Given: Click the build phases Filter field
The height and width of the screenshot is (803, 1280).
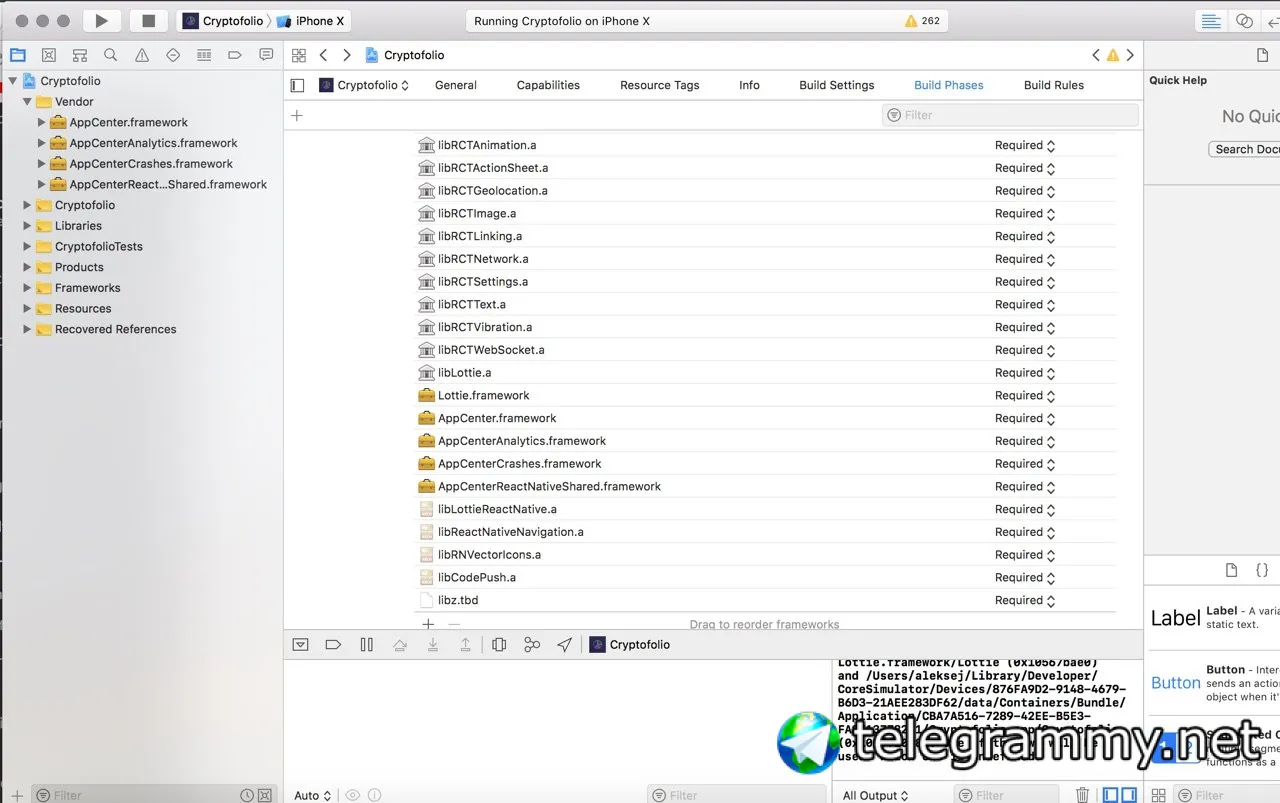Looking at the screenshot, I should 1010,116.
